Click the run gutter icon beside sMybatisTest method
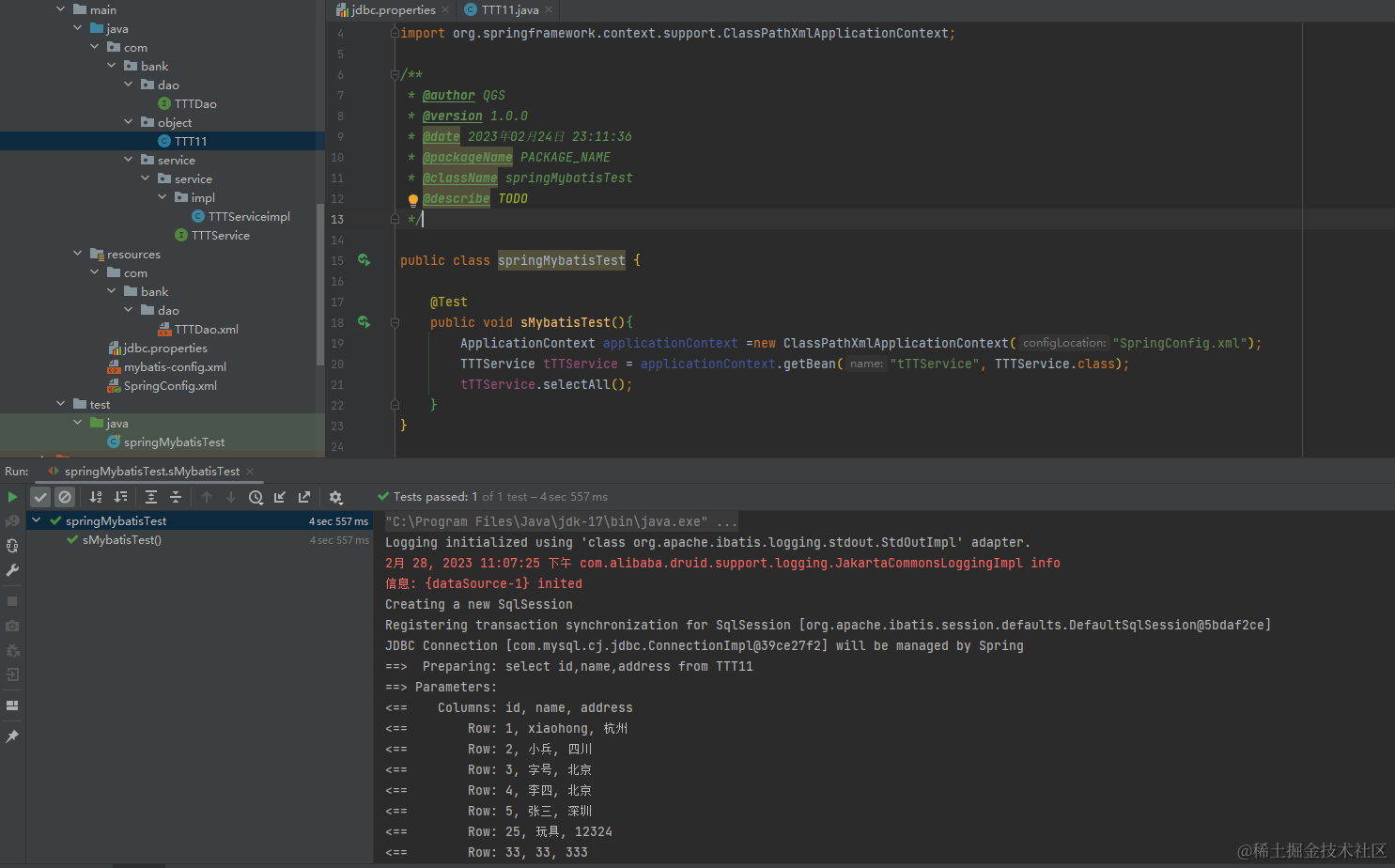 pos(364,322)
